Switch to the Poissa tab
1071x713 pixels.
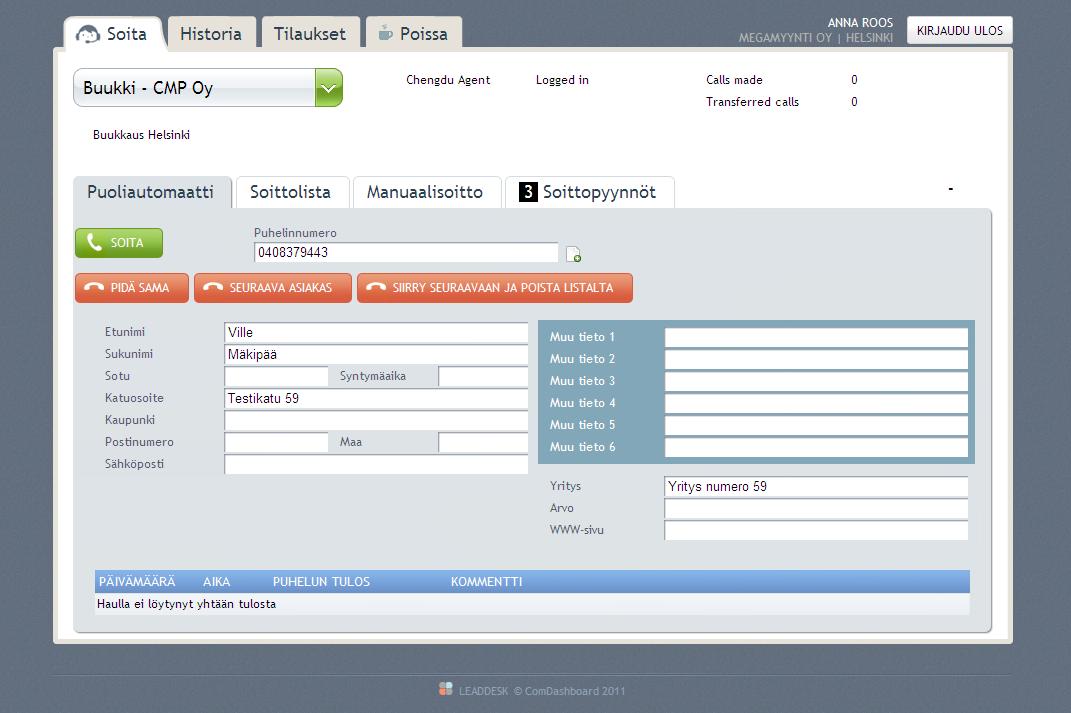[414, 33]
